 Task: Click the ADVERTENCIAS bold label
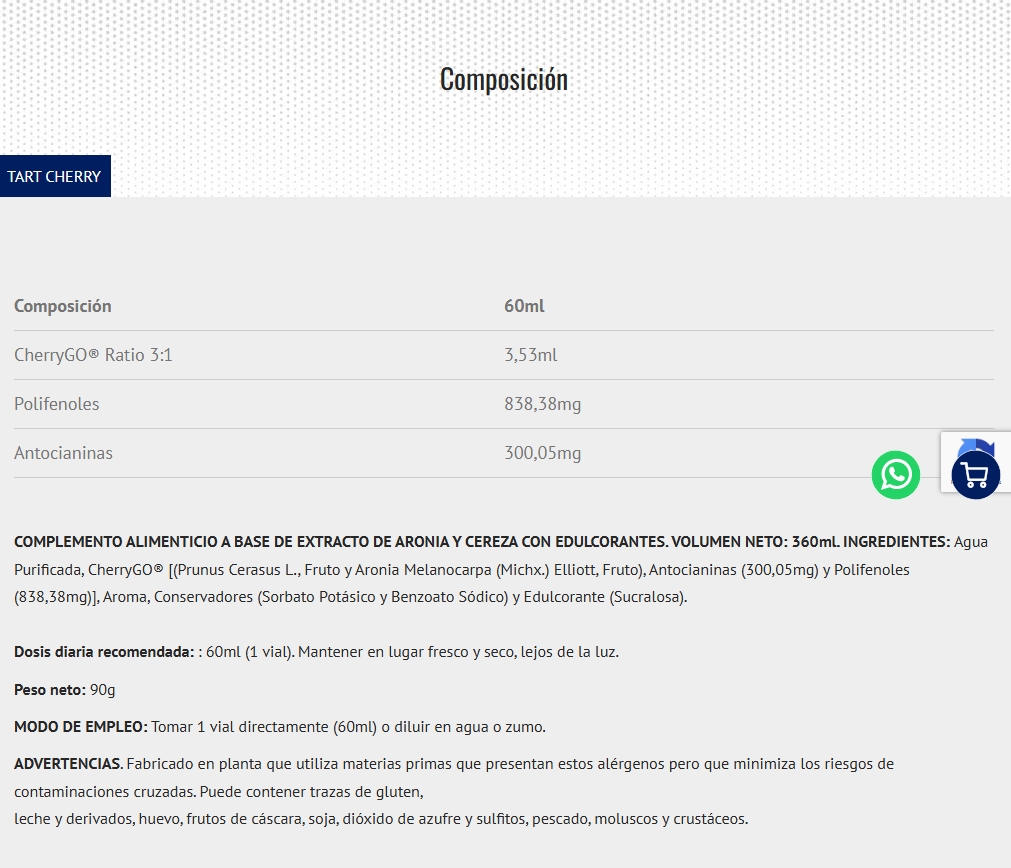pos(68,764)
